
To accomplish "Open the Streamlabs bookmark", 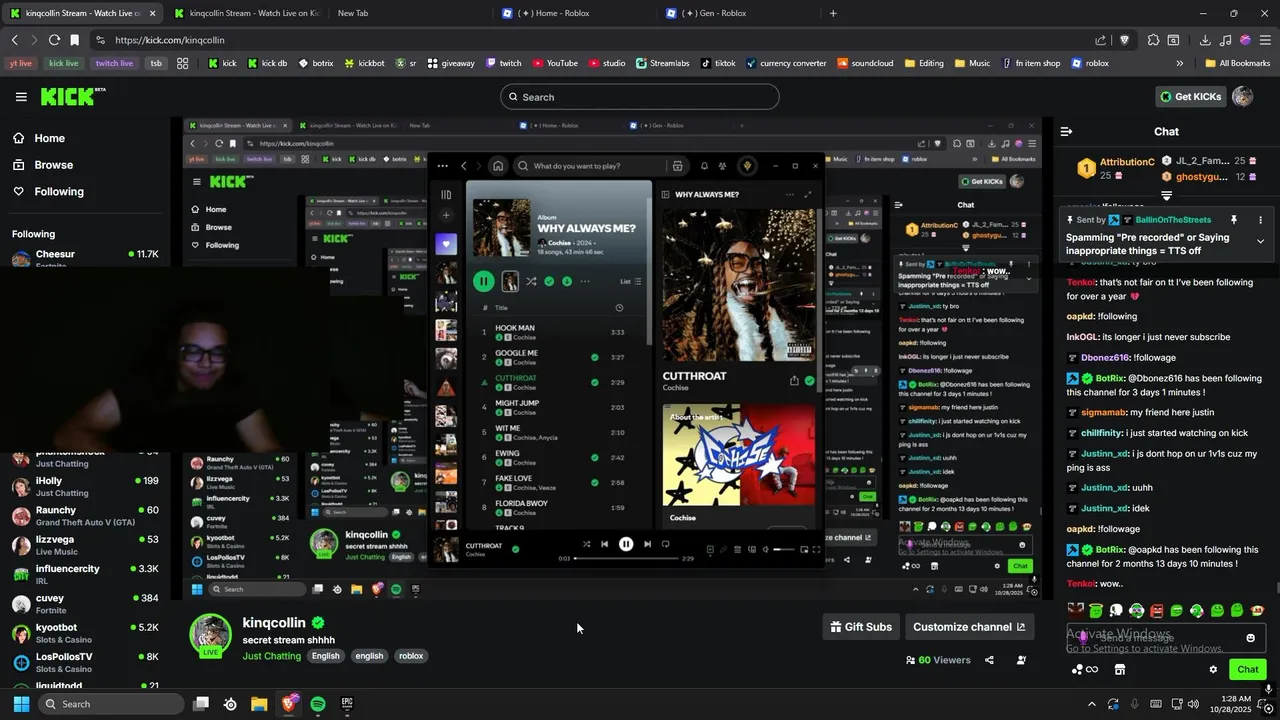I will tap(663, 63).
